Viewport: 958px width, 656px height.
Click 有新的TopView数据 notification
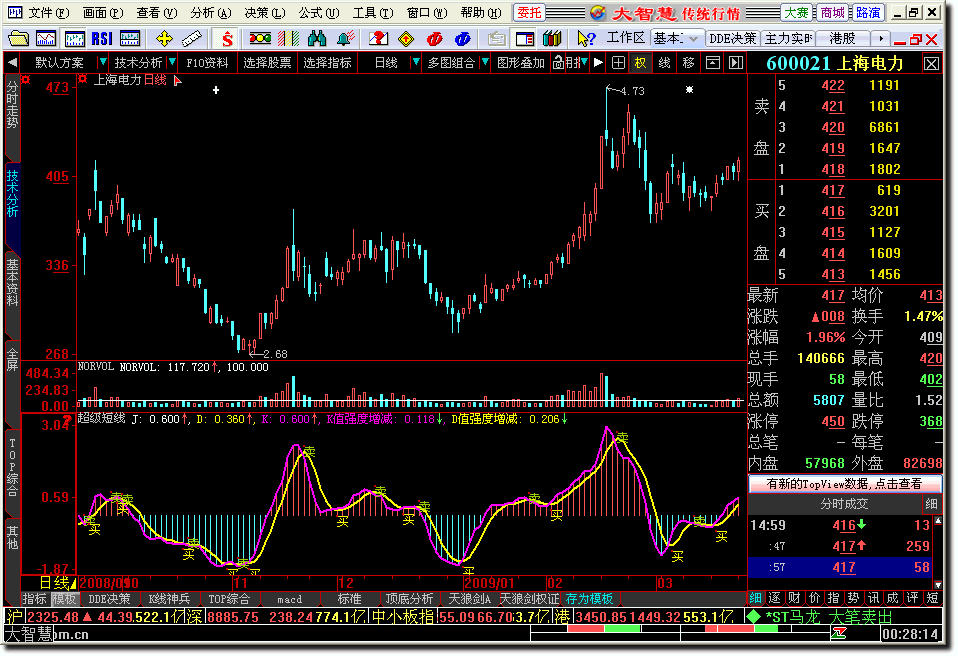(x=844, y=484)
